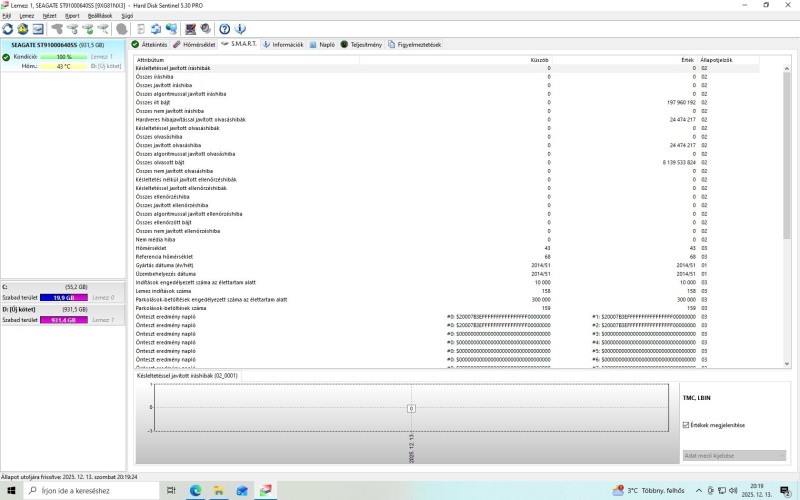Click the gray speaker-like toolbar icon
The width and height of the screenshot is (800, 500).
click(x=206, y=29)
